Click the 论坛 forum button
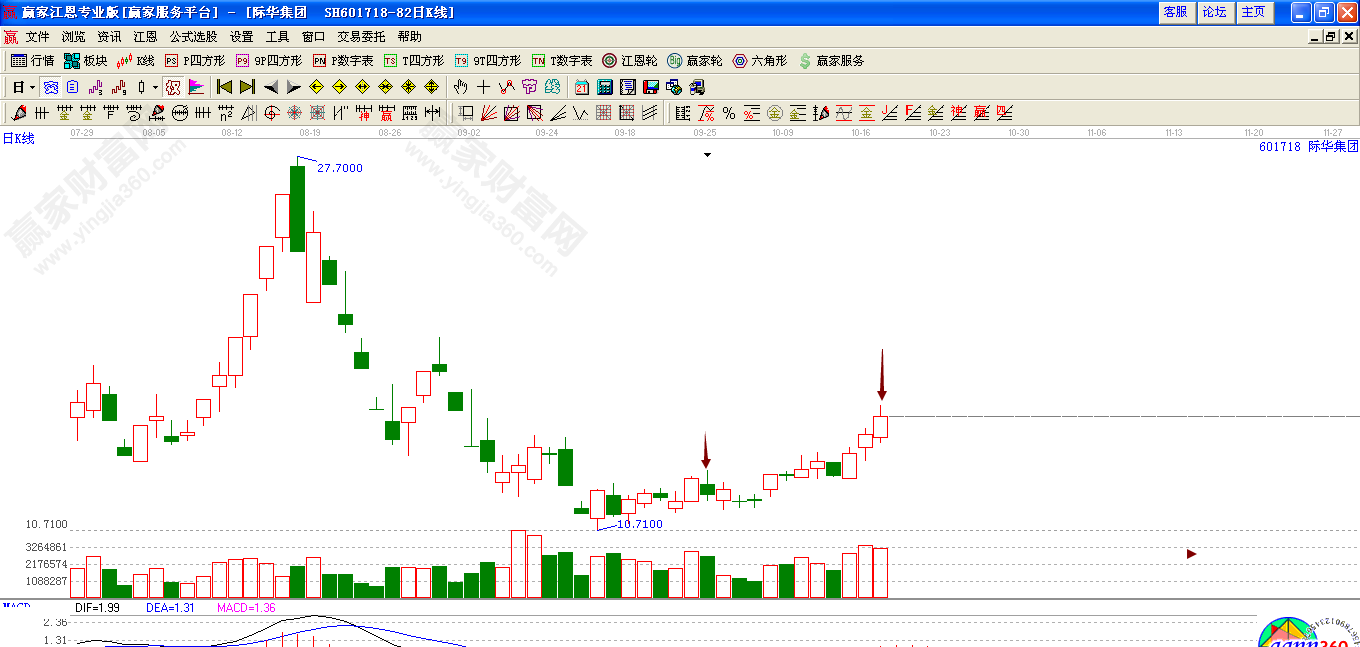The width and height of the screenshot is (1360, 647). pos(1214,12)
